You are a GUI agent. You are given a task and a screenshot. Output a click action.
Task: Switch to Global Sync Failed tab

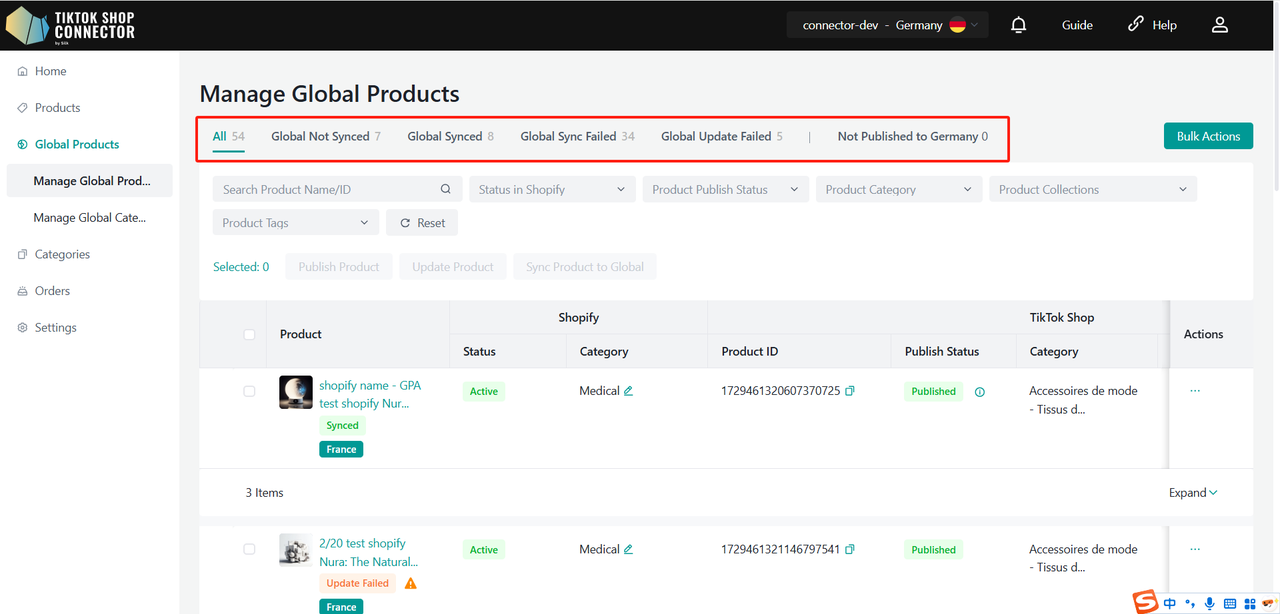[577, 136]
